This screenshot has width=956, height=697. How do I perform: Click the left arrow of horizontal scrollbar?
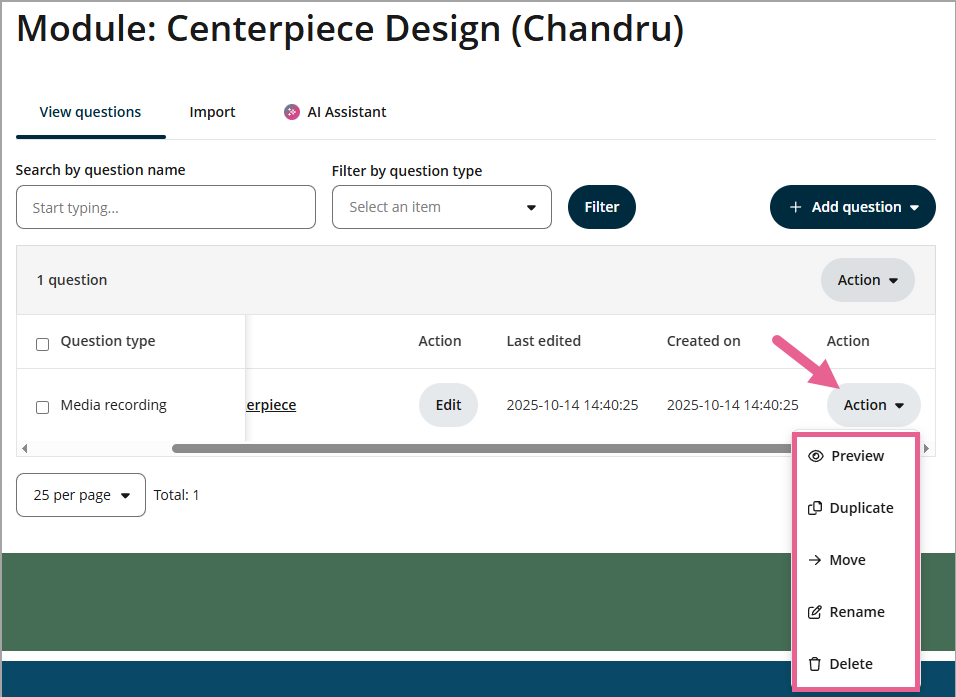click(x=24, y=449)
